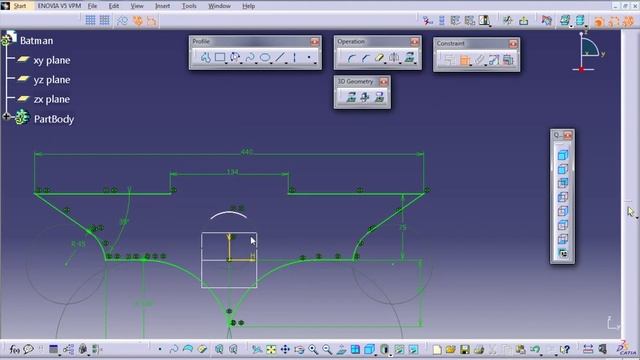640x360 pixels.
Task: Open the Edit menu
Action: [114, 6]
